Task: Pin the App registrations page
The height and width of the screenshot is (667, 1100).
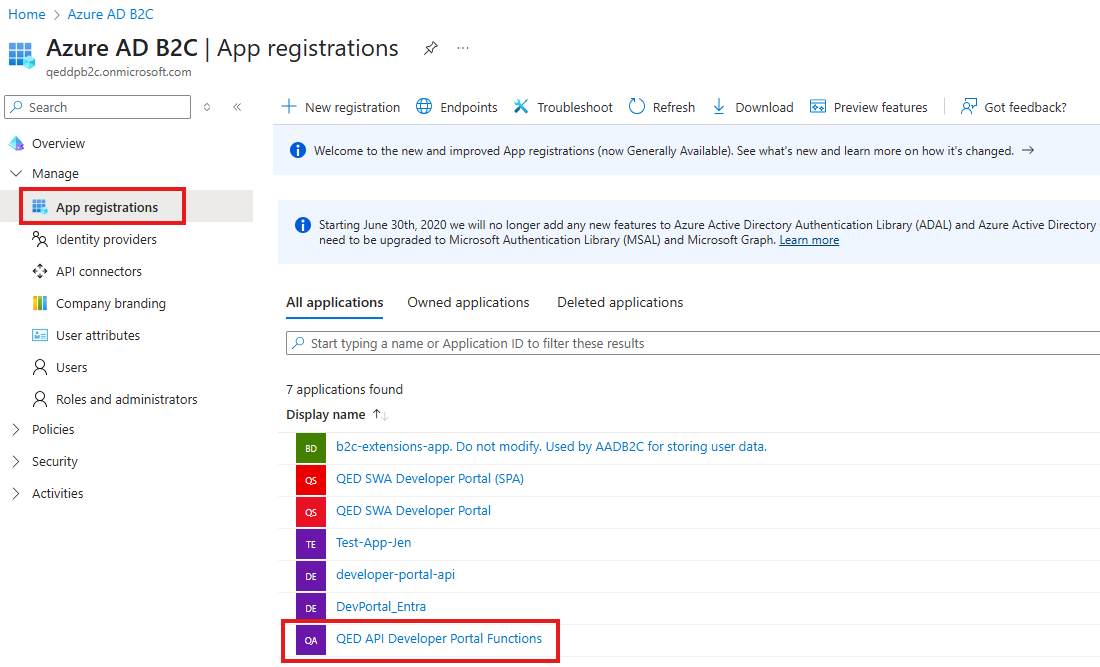Action: tap(430, 48)
